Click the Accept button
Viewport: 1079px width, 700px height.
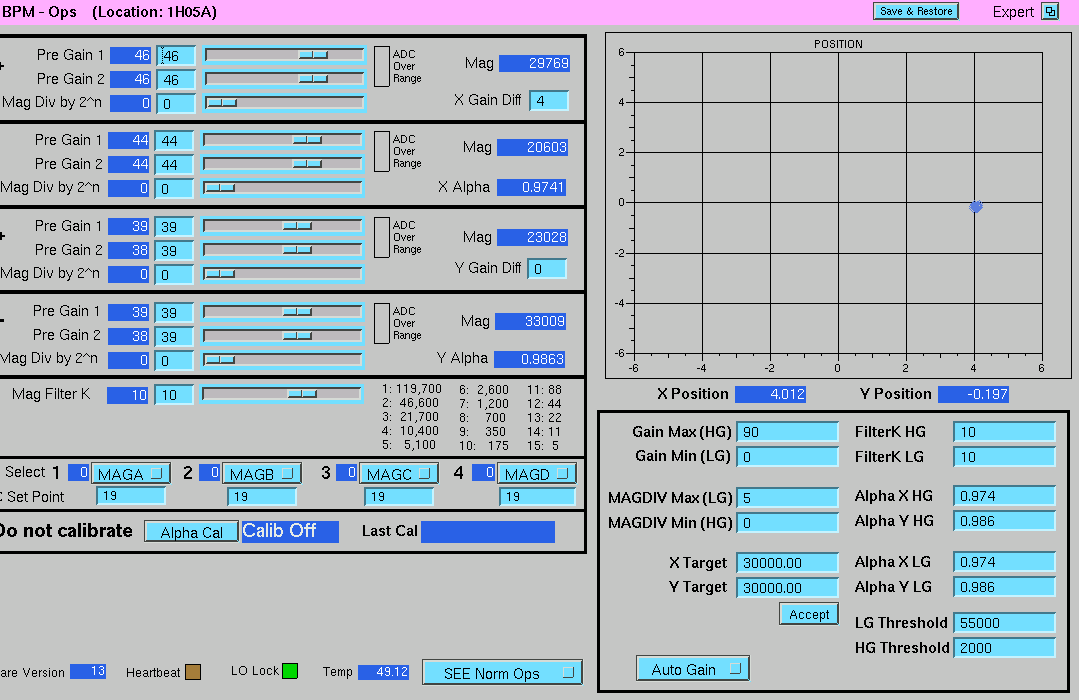coord(809,614)
